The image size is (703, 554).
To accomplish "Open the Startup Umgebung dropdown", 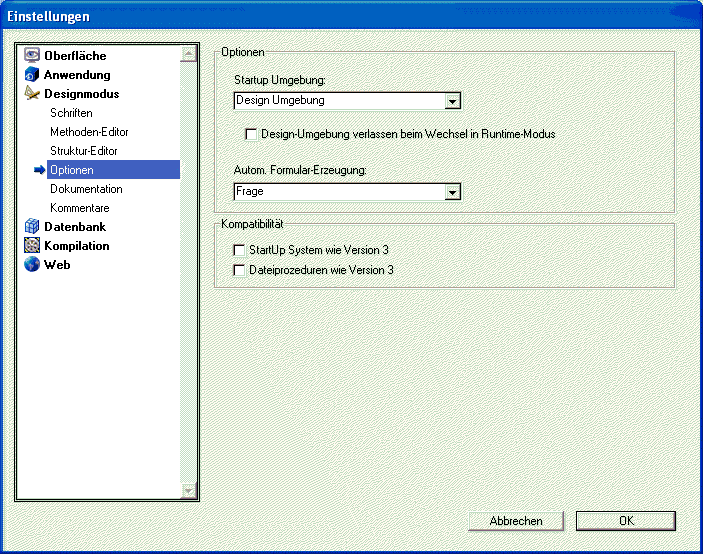I will [452, 101].
